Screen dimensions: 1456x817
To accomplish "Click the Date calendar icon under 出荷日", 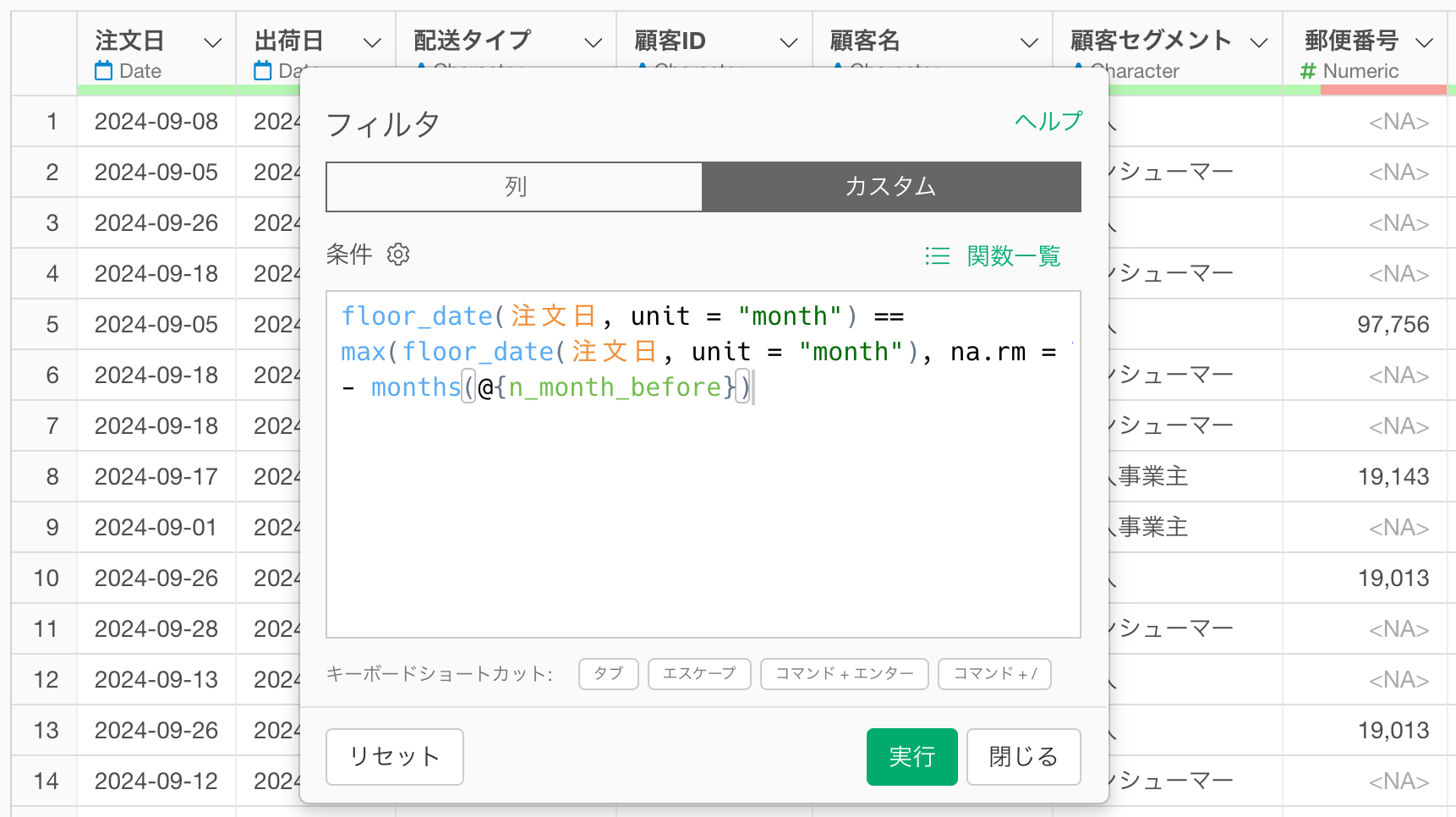I will pos(263,71).
